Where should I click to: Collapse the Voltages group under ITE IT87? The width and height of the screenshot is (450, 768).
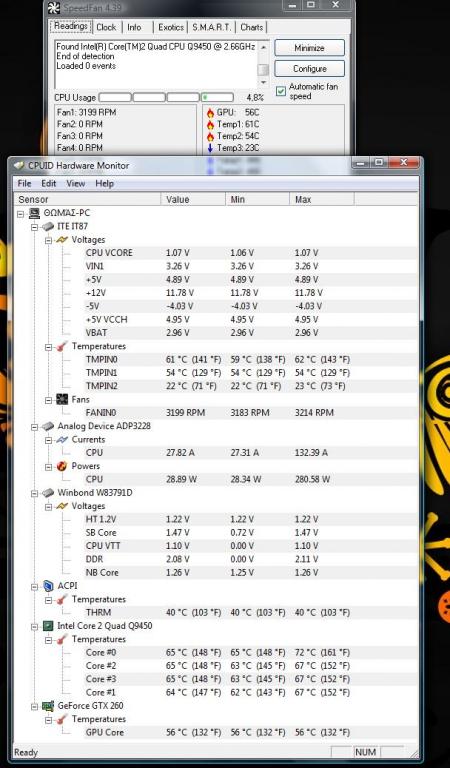[x=48, y=240]
